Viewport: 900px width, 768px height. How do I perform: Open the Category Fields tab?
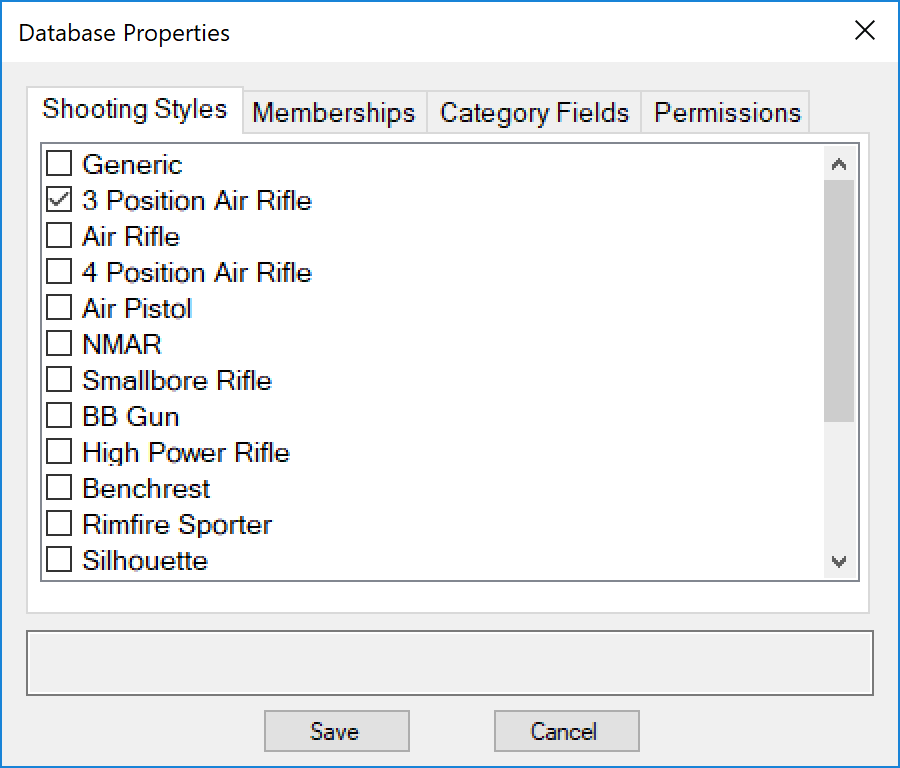coord(534,112)
